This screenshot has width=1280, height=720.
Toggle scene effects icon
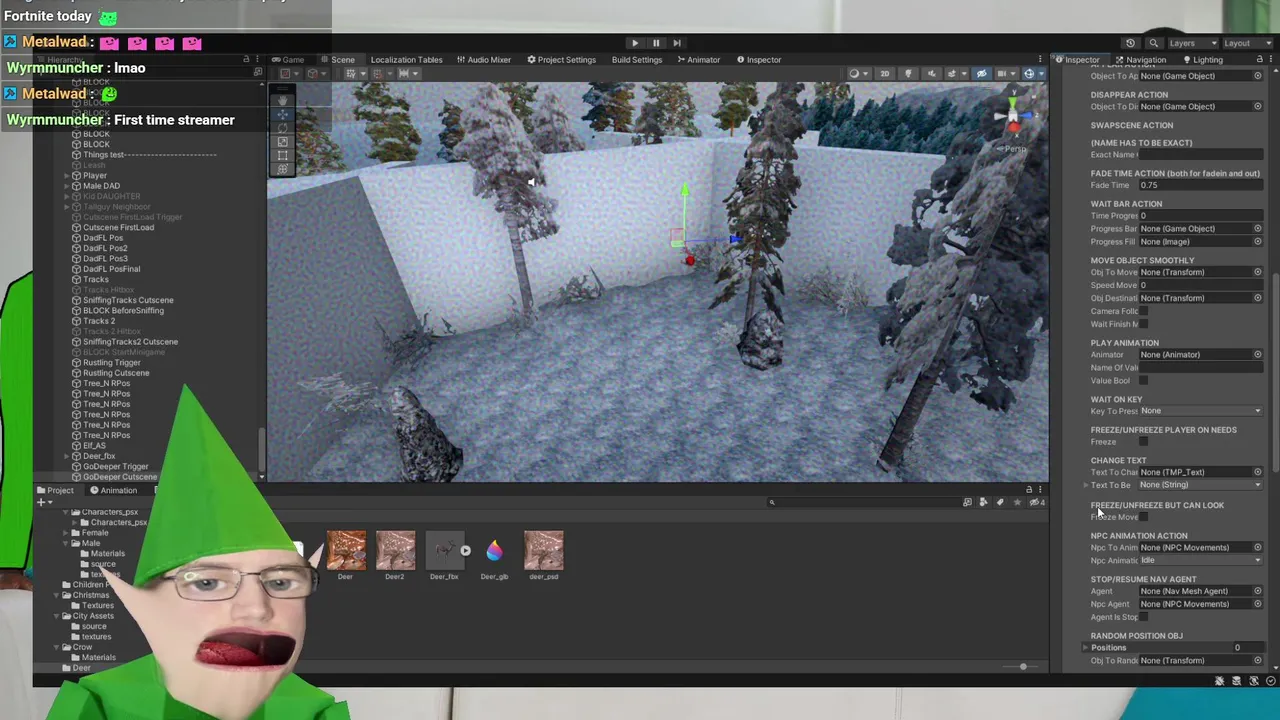(x=954, y=74)
